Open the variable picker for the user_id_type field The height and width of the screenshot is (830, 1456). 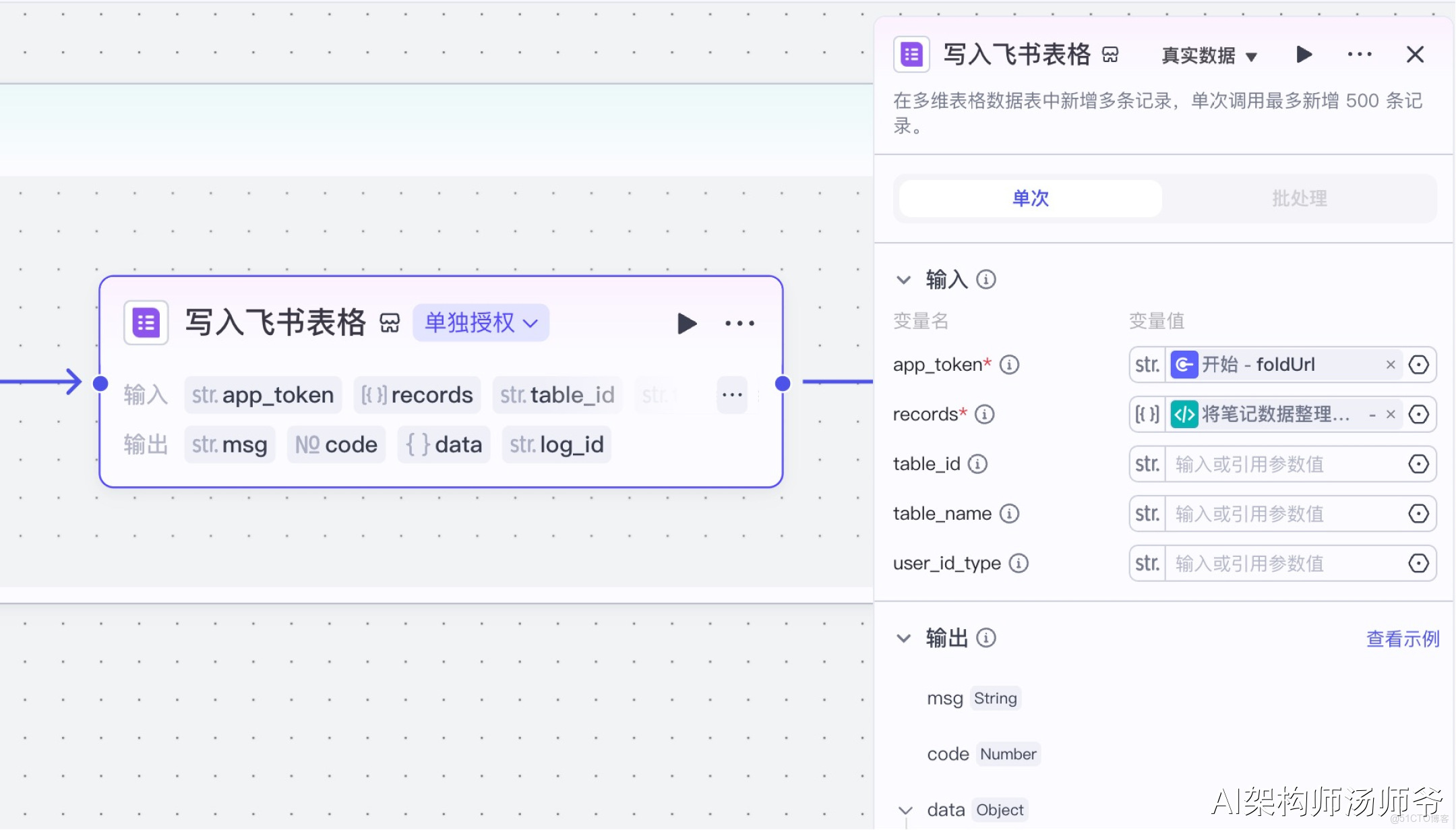[1418, 563]
